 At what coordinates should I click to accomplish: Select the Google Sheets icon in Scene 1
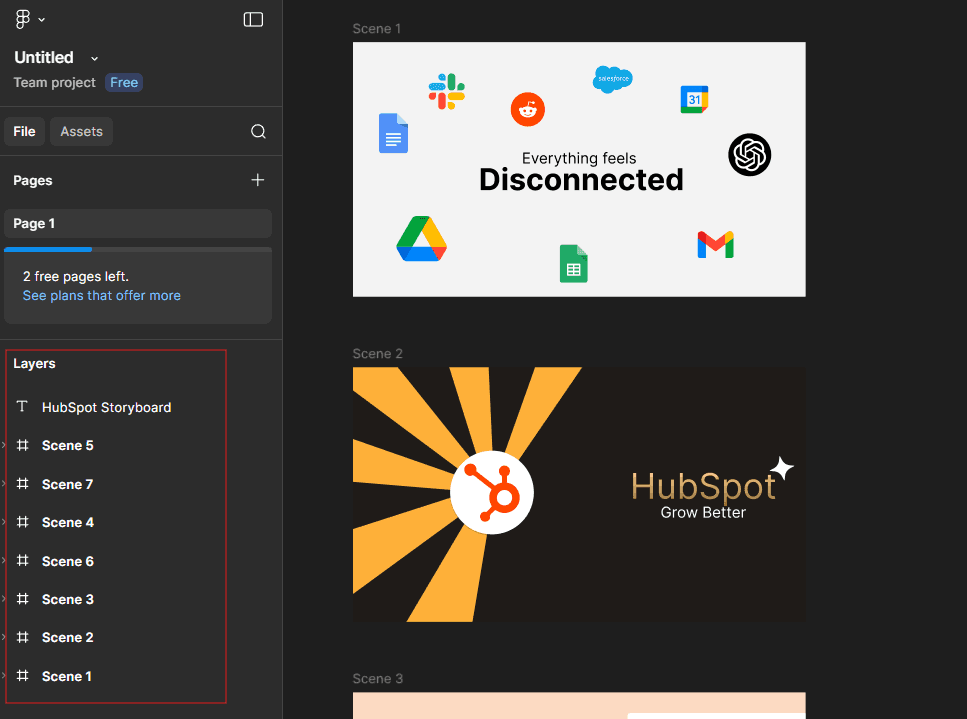click(574, 264)
